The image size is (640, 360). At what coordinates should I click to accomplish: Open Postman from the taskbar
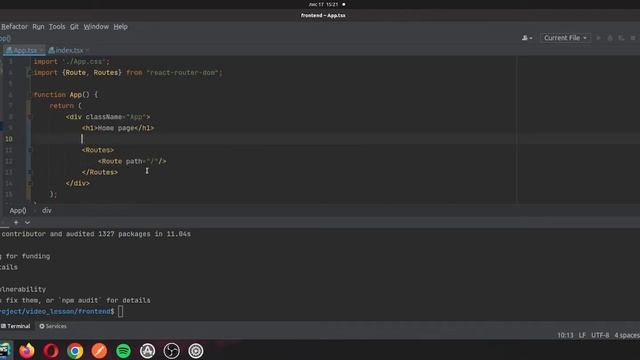99,351
